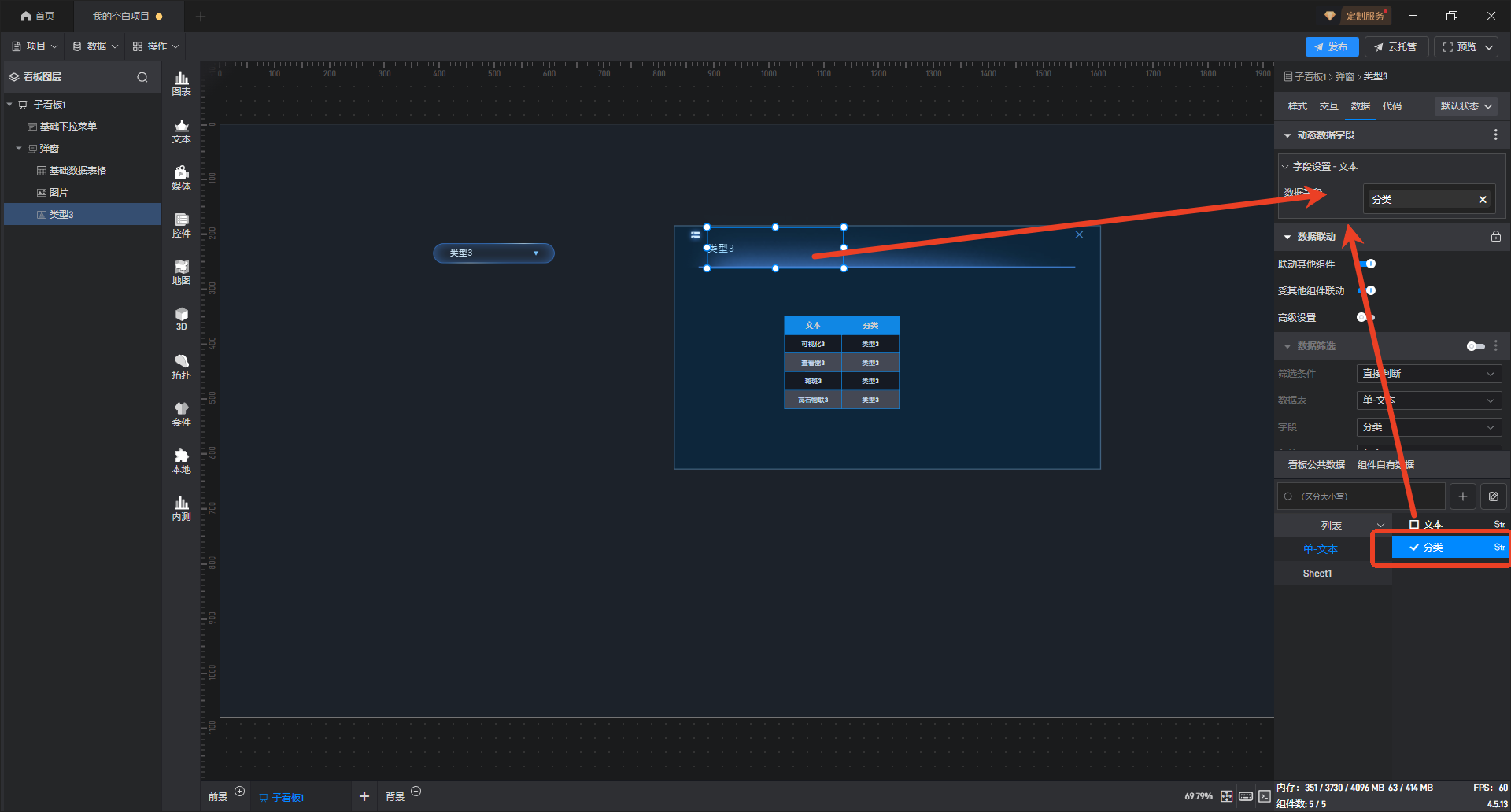Viewport: 1511px width, 812px height.
Task: Open the 默认状态 dropdown
Action: [1466, 106]
